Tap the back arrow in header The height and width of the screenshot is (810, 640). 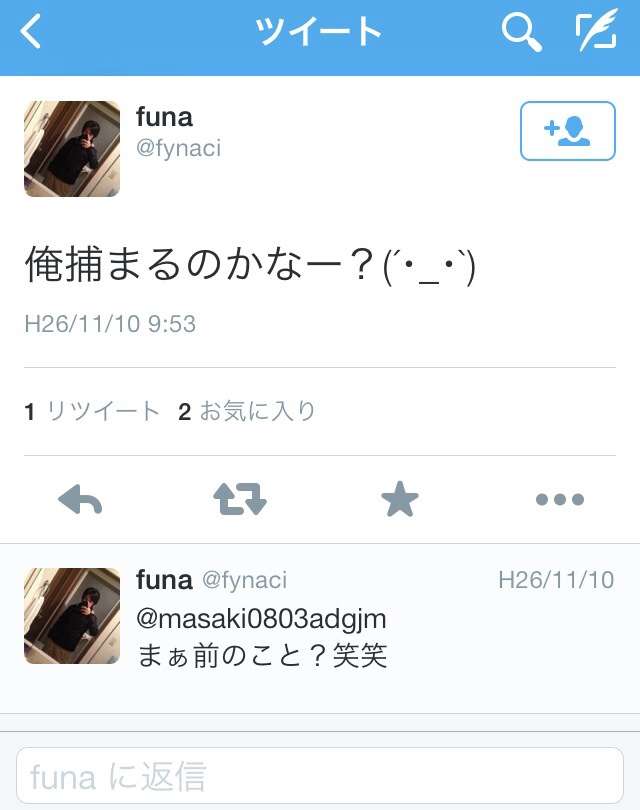pos(30,32)
